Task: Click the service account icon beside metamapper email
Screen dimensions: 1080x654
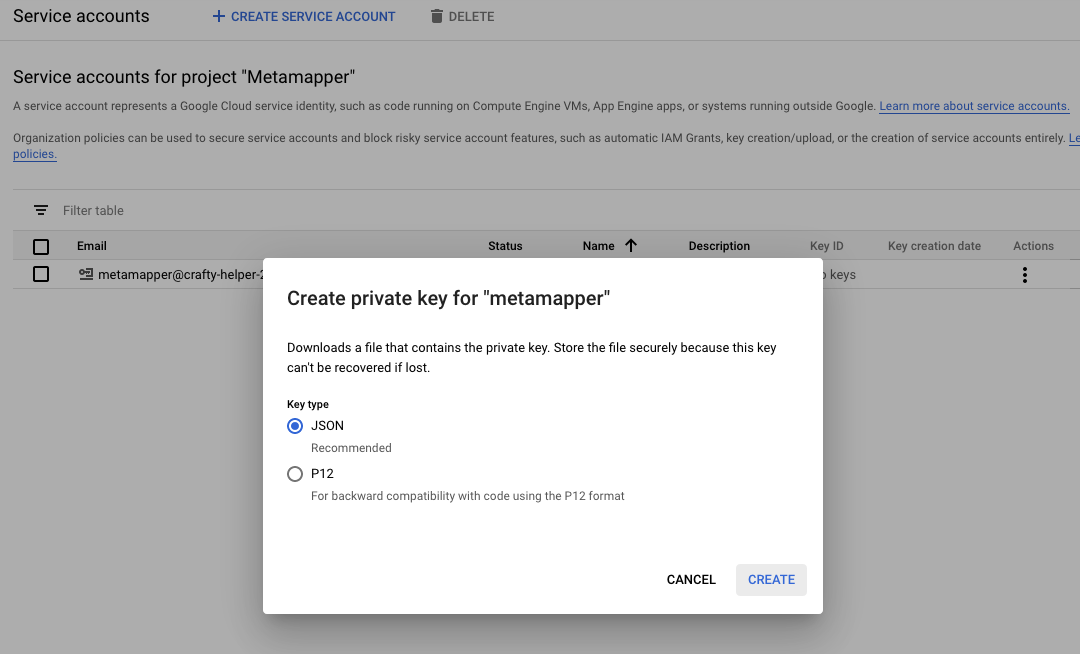Action: point(86,274)
